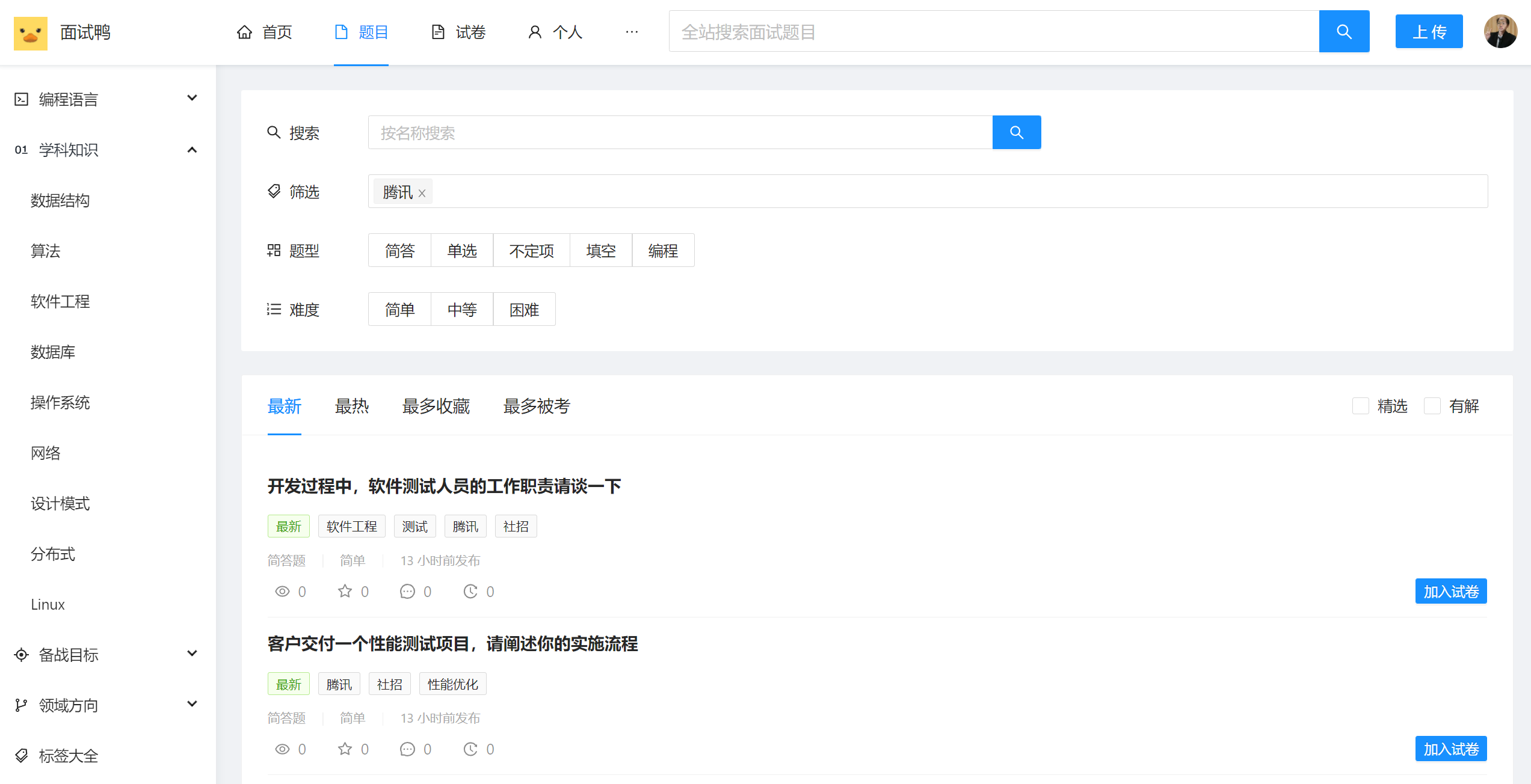Viewport: 1531px width, 784px height.
Task: Select the 填空 question type
Action: pyautogui.click(x=601, y=250)
